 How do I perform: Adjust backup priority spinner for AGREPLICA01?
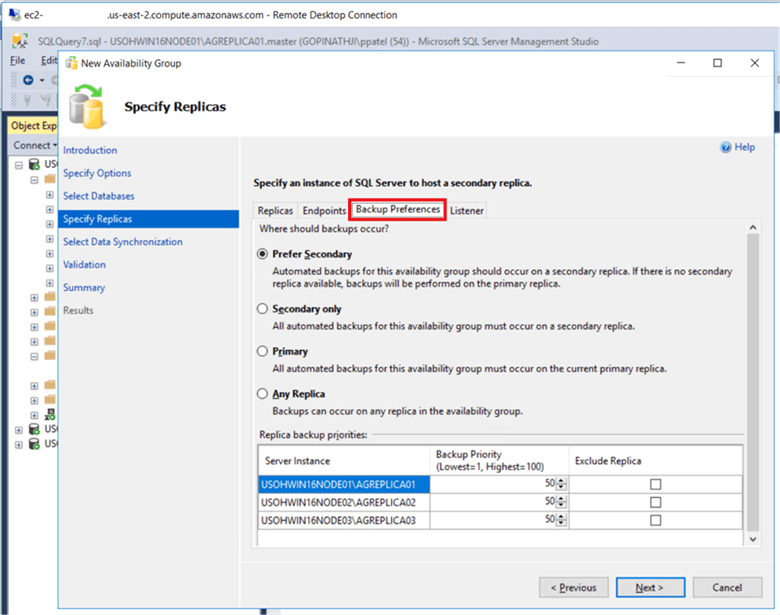coord(561,484)
